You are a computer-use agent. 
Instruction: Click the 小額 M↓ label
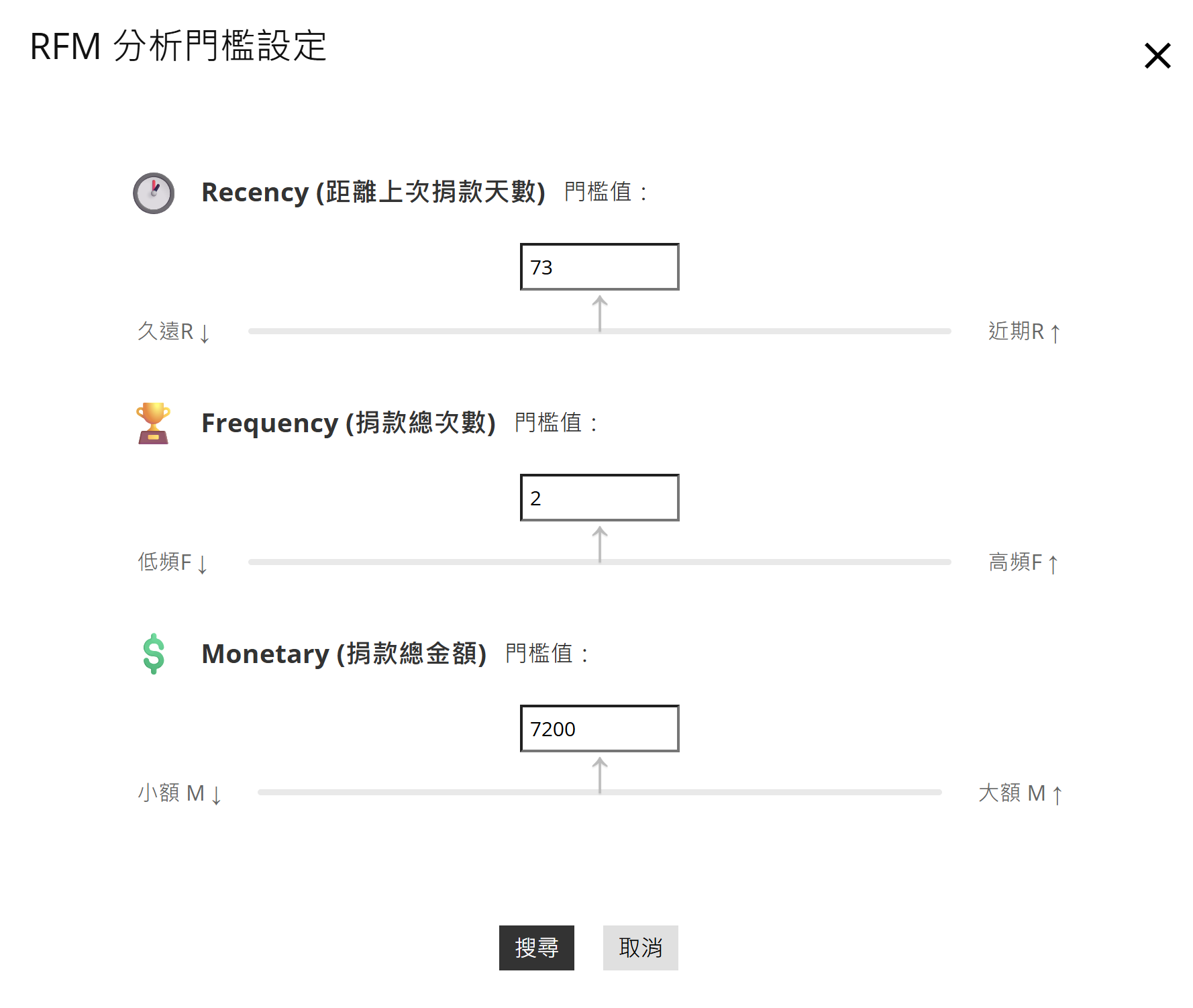(179, 793)
